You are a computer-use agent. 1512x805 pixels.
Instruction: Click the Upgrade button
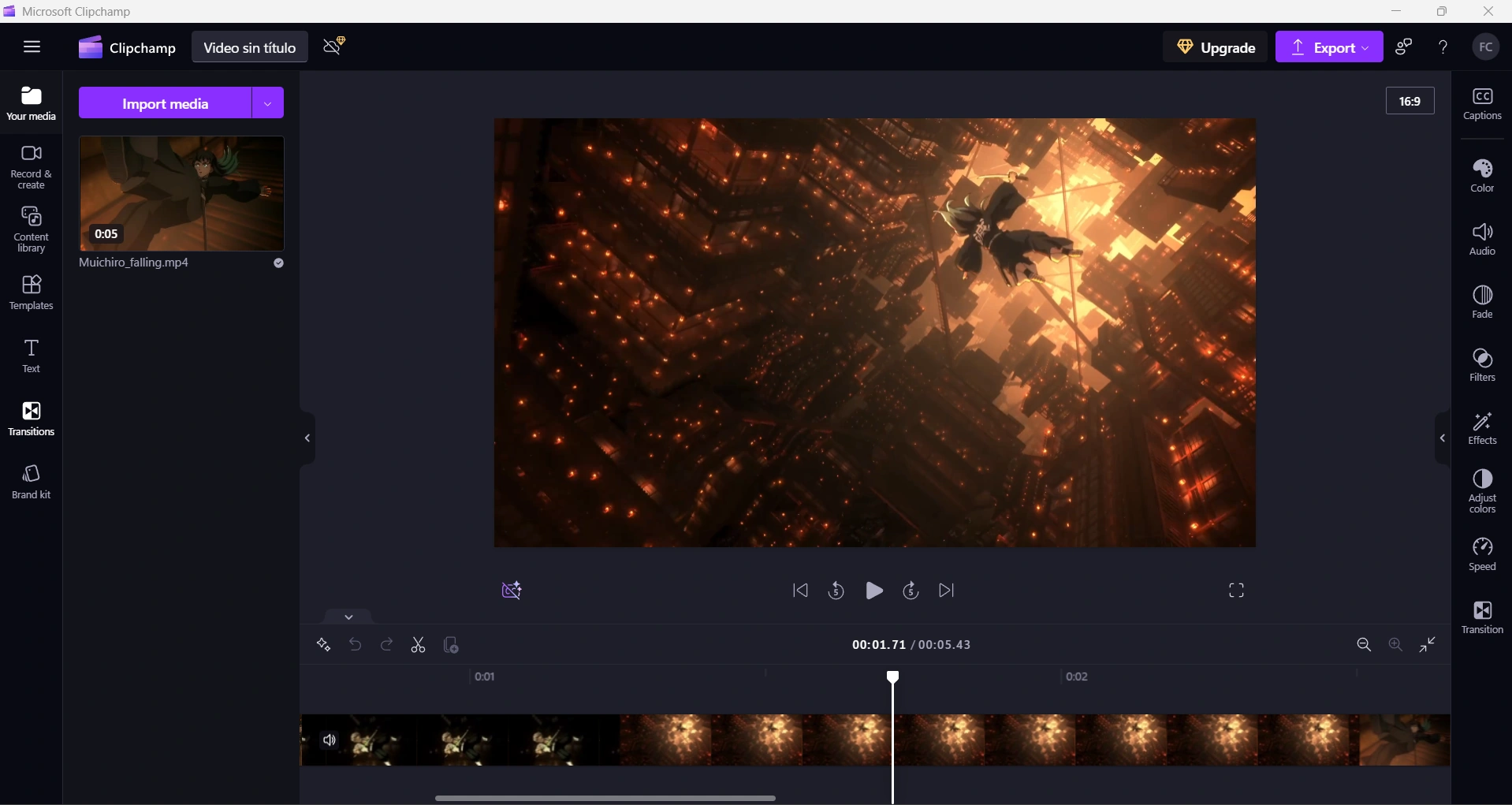(1216, 47)
